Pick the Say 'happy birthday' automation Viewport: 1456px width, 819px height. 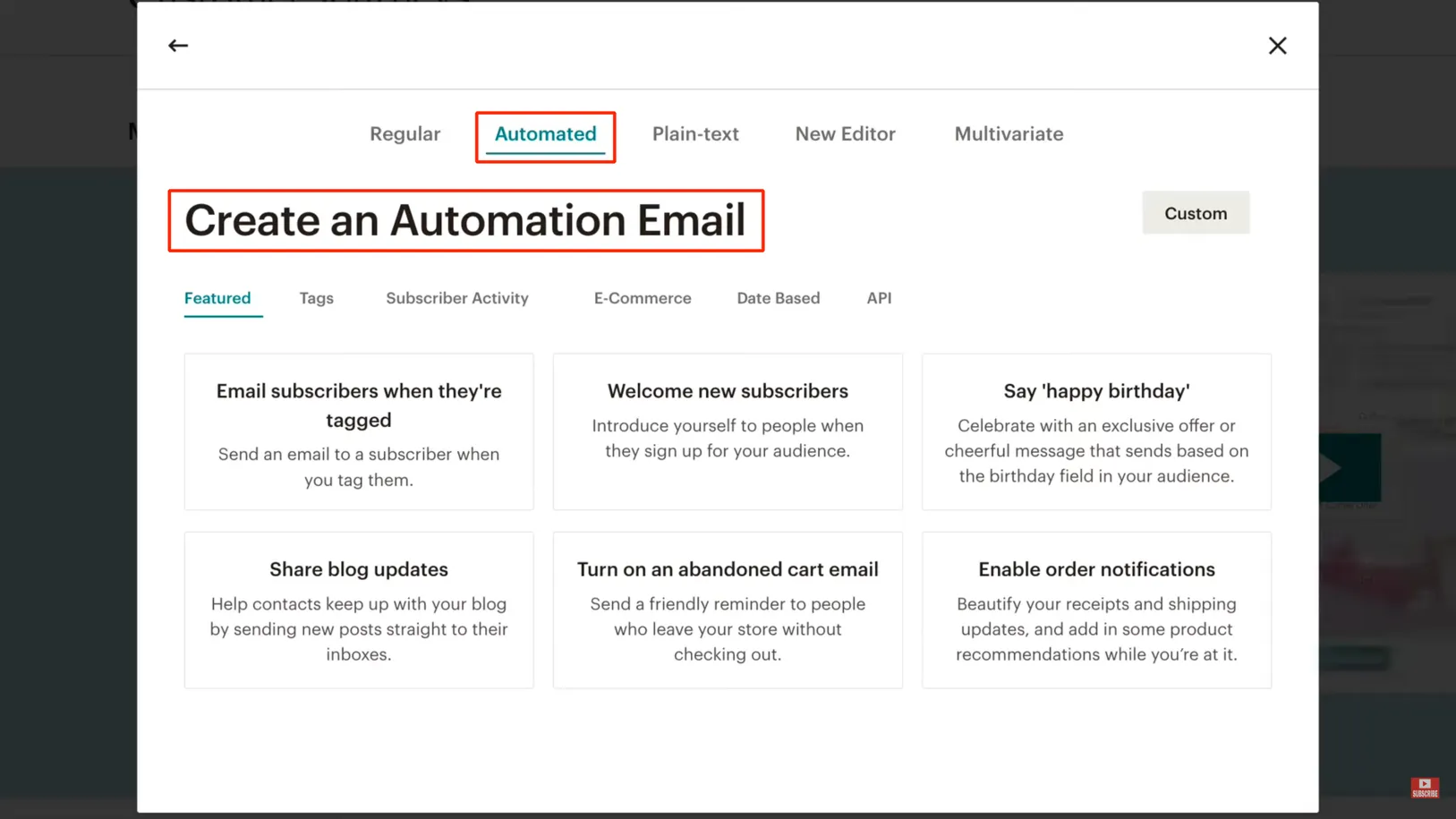[1096, 432]
